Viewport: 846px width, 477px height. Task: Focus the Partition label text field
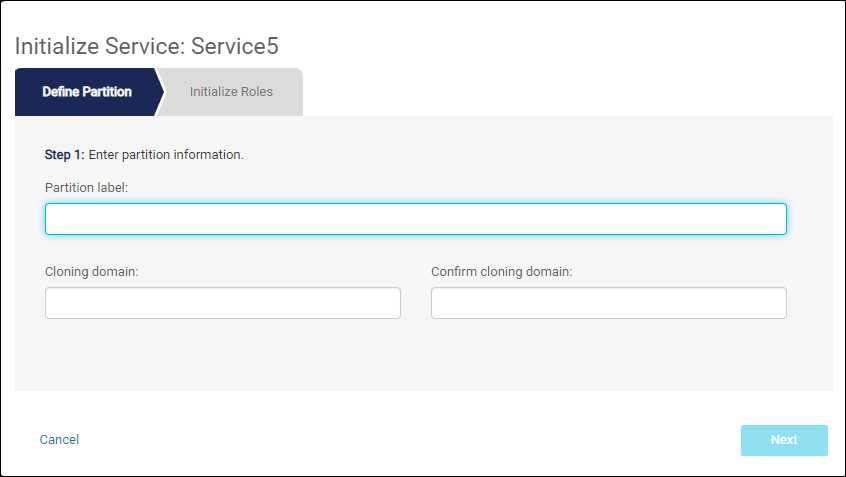pos(415,219)
